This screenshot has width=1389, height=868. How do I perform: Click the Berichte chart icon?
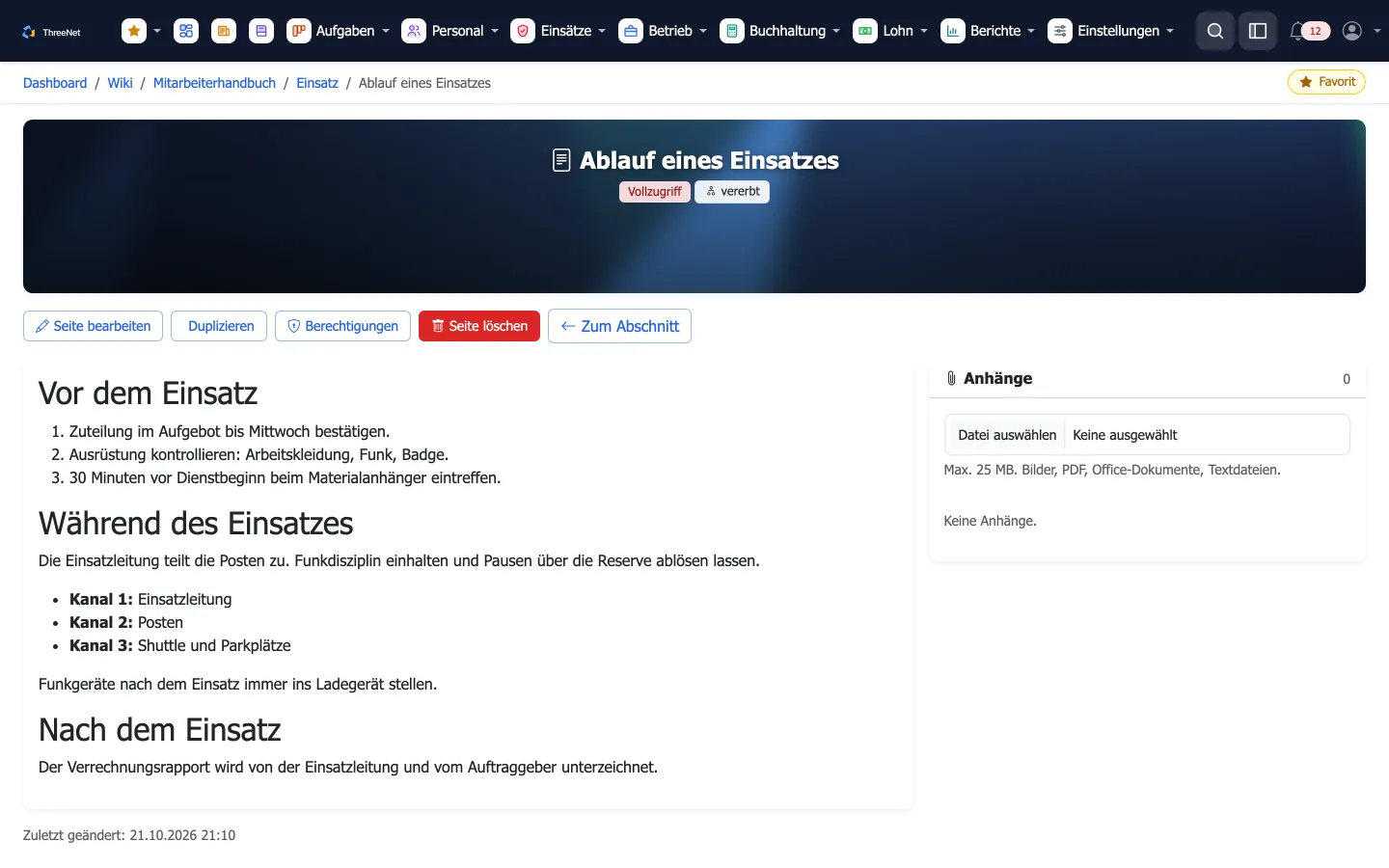click(x=953, y=31)
